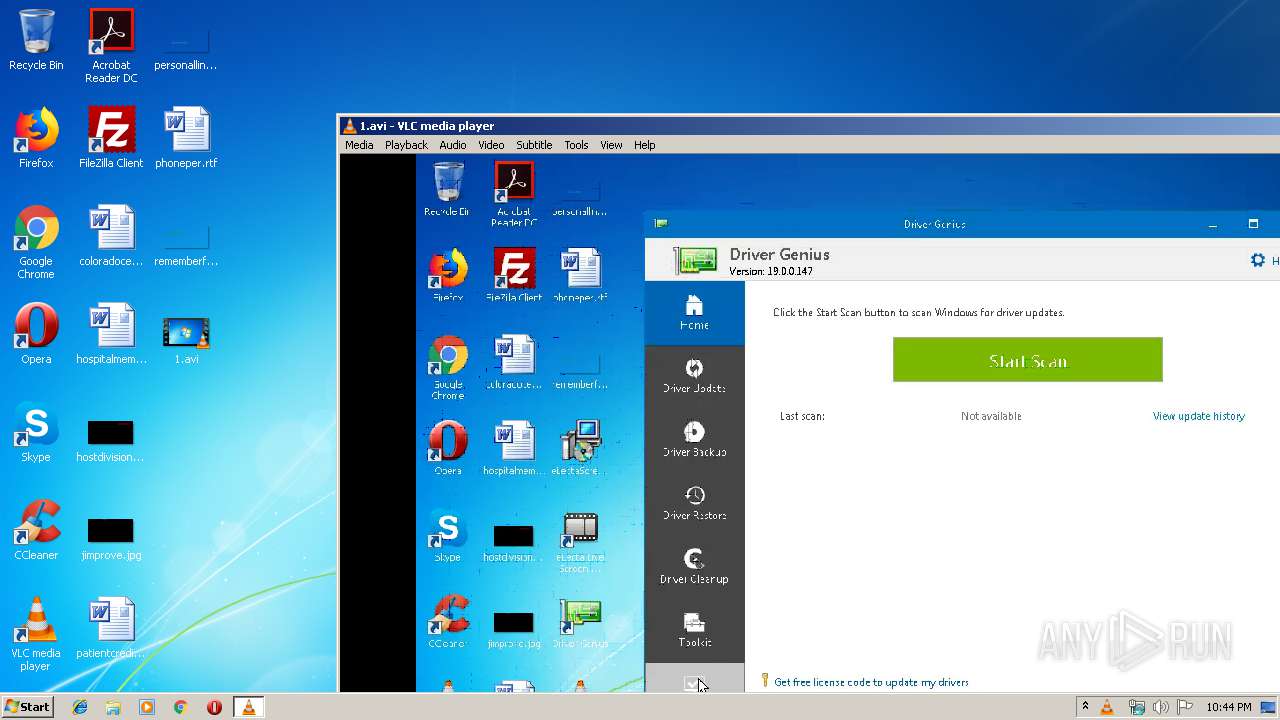Open VLC's Tools menu
This screenshot has height=720, width=1280.
576,145
